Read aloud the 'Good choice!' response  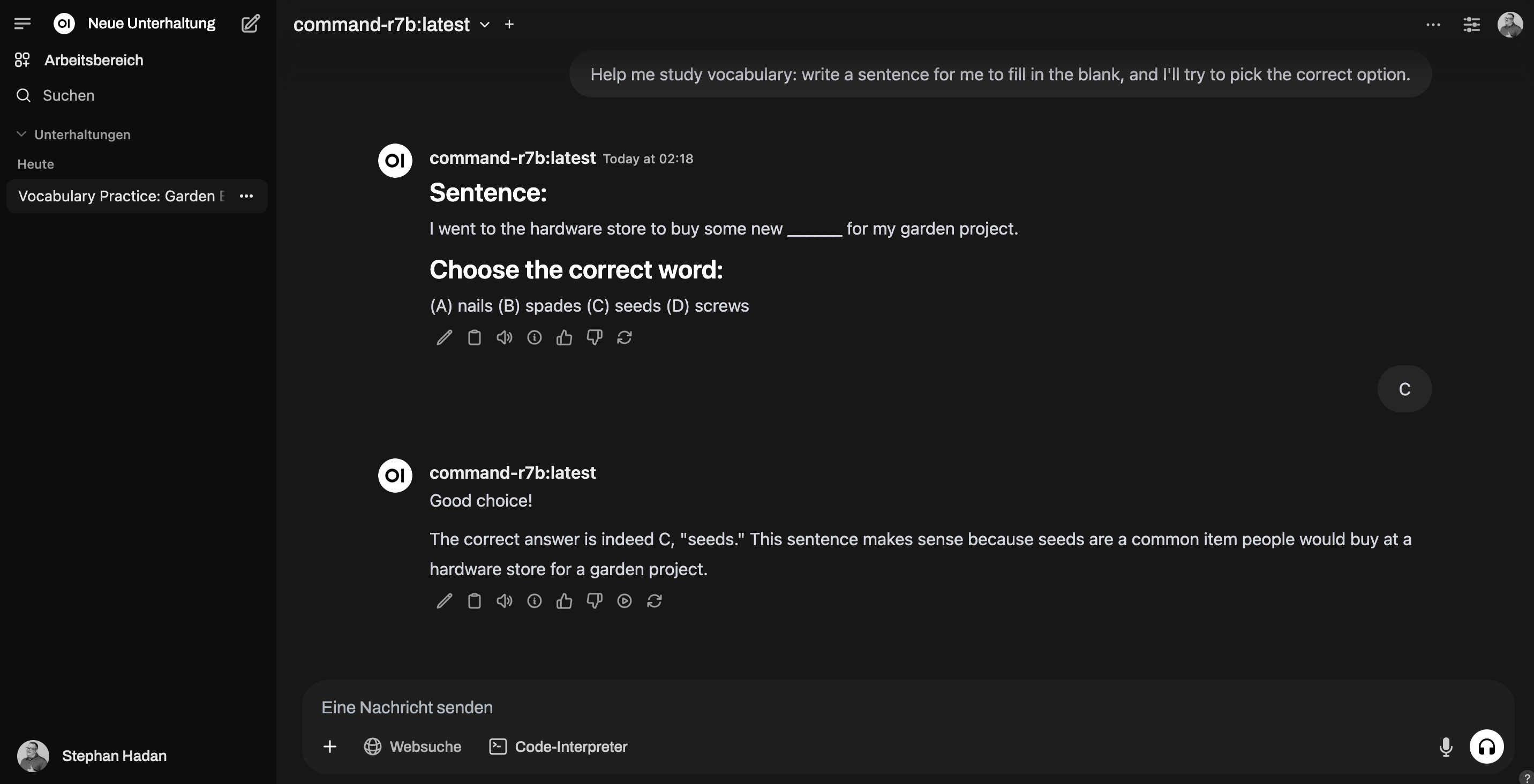click(504, 601)
